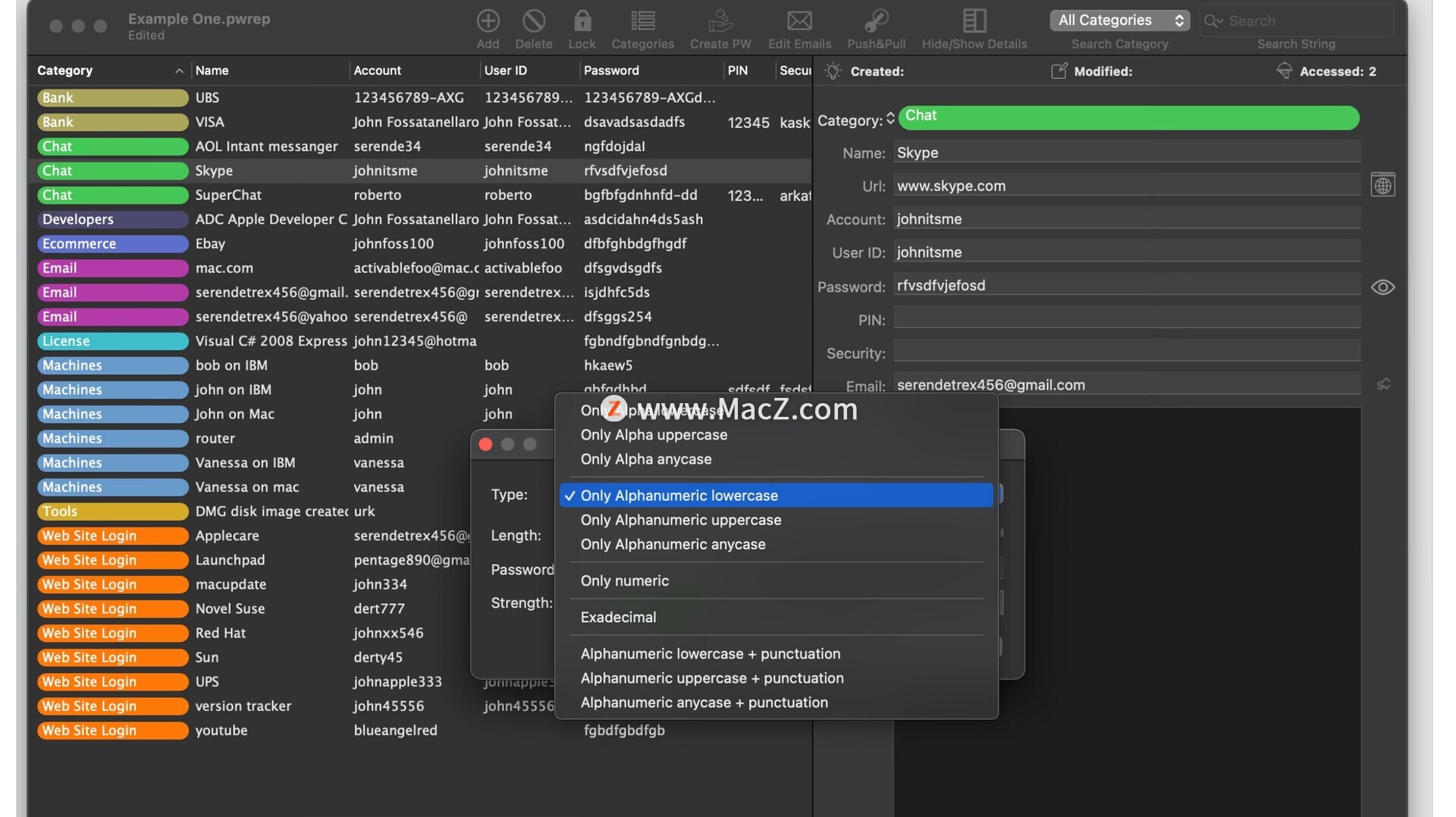Open the URL globe icon next to Url
The image size is (1456, 817).
1382,185
